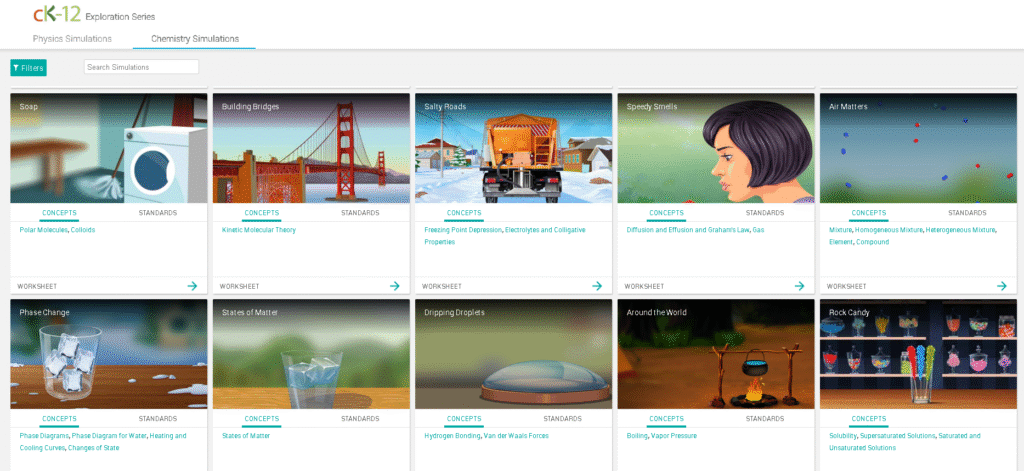Open the Homogeneous Mixture concept link
Screen dimensions: 1024x471
889,230
